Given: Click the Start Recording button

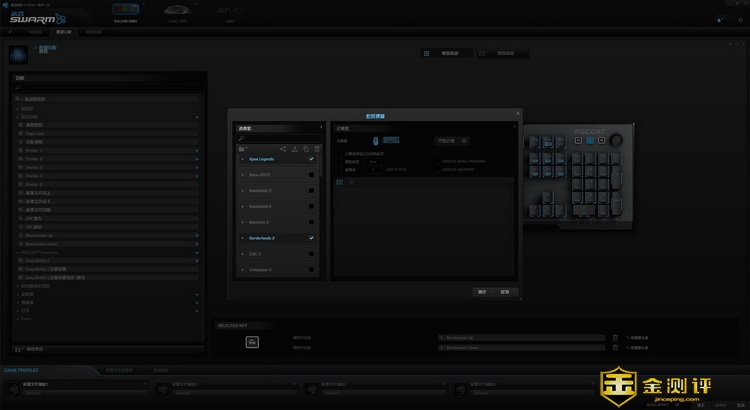Looking at the screenshot, I should point(391,141).
